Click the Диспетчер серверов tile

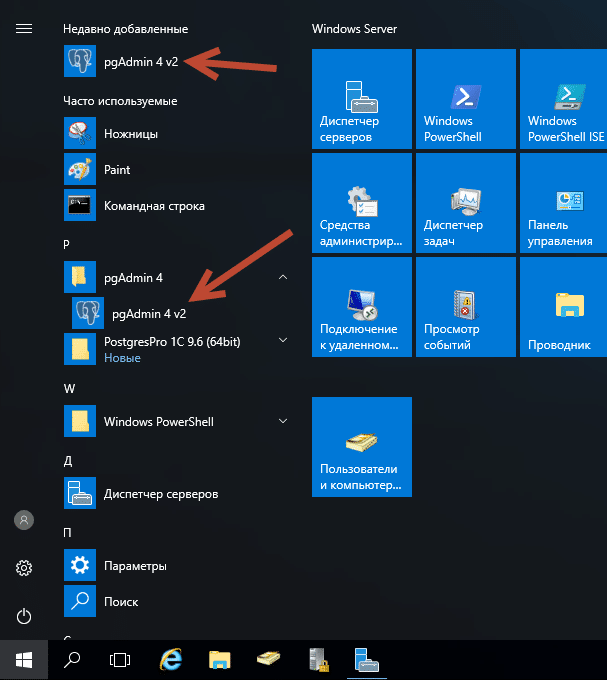click(x=361, y=99)
